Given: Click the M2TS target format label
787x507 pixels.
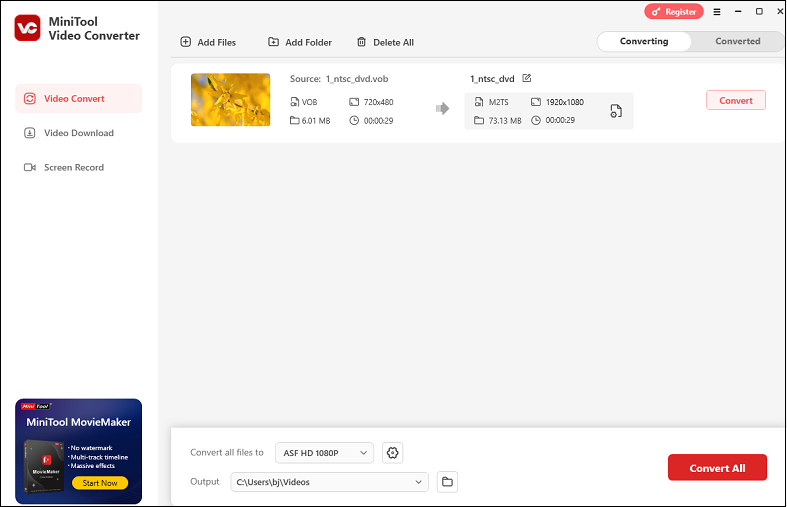Looking at the screenshot, I should coord(498,102).
